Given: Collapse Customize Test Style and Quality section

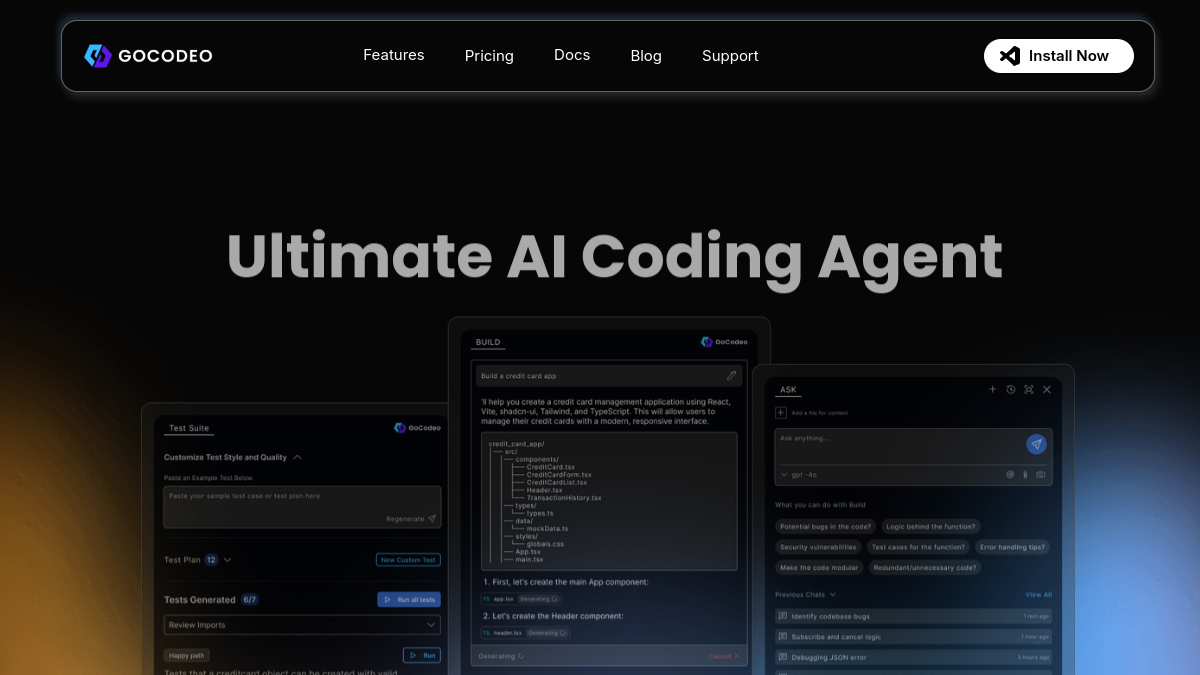Looking at the screenshot, I should click(x=297, y=457).
